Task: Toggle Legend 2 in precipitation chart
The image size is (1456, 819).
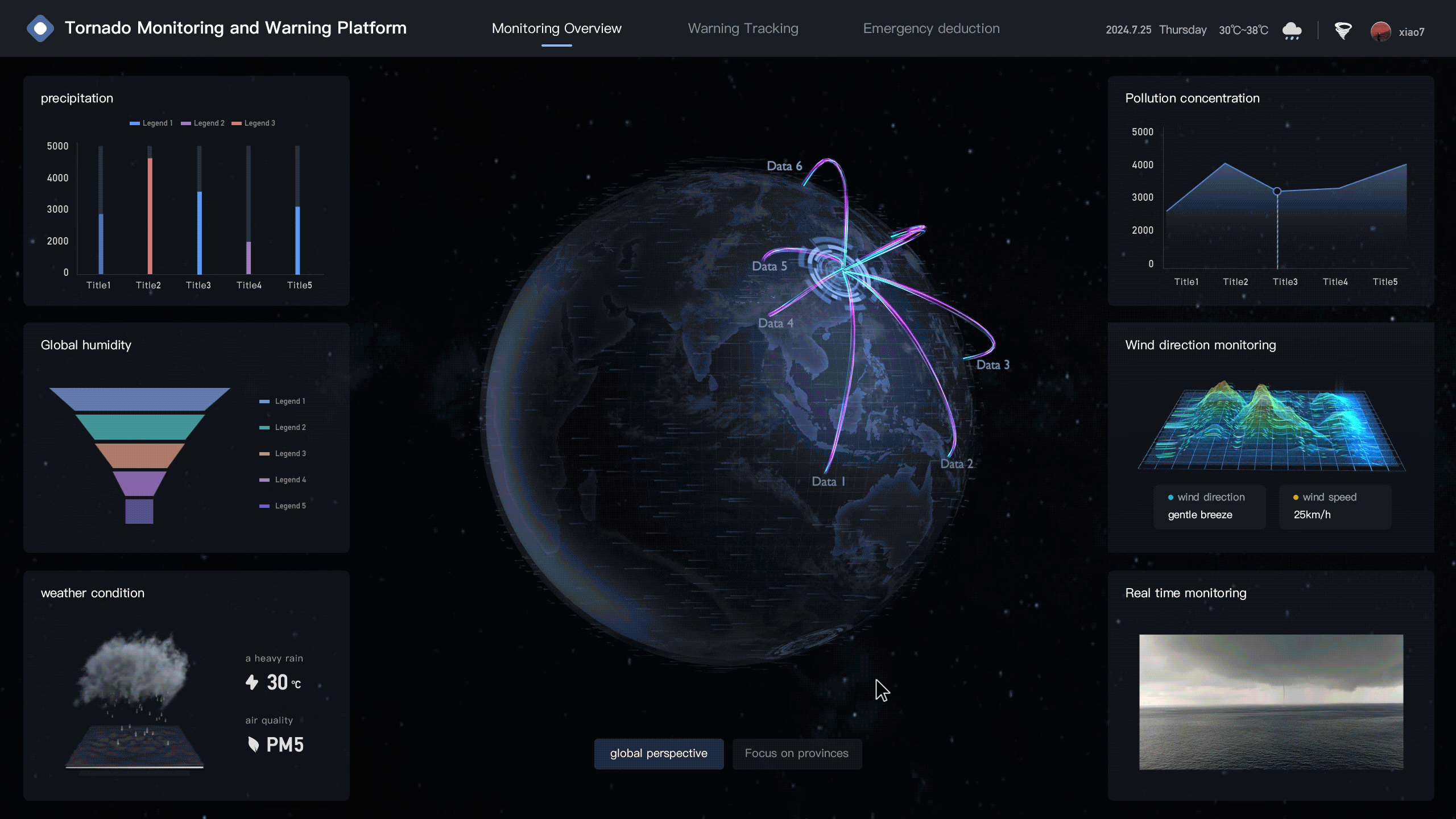Action: coord(202,123)
